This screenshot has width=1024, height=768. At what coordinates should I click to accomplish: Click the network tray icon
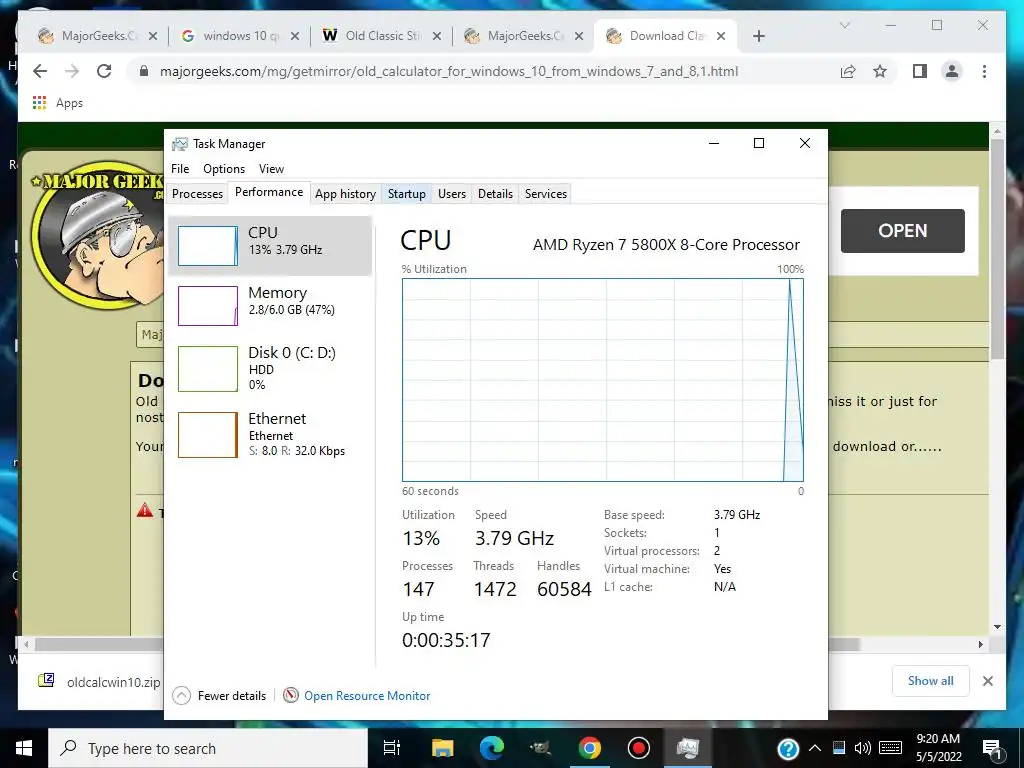click(x=839, y=748)
